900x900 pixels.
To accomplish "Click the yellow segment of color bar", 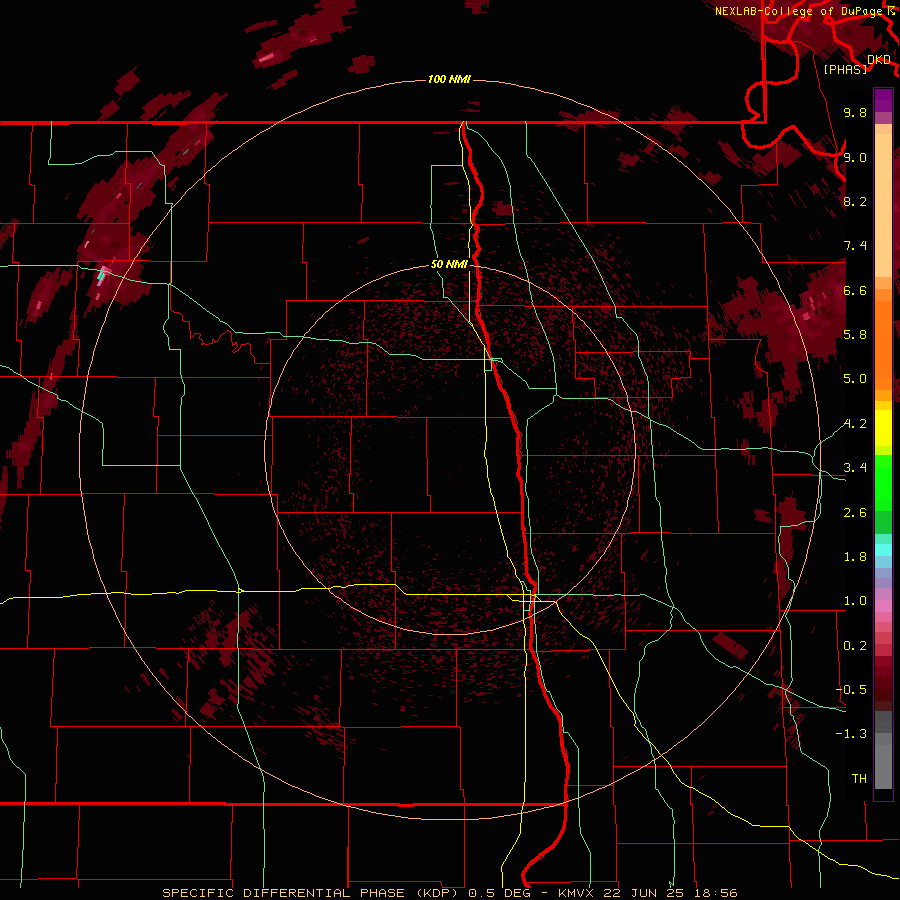I will tap(883, 428).
